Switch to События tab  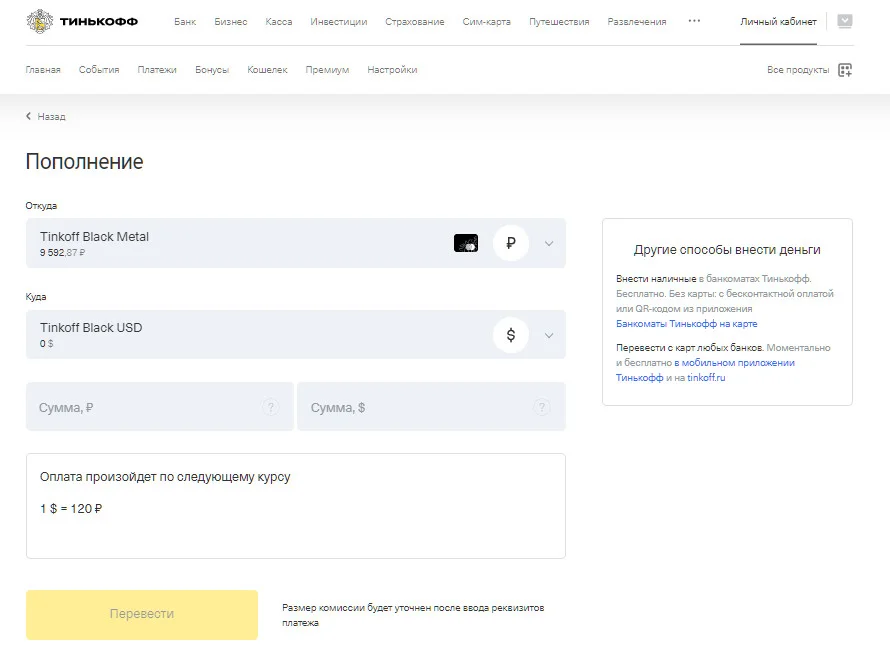pos(99,70)
